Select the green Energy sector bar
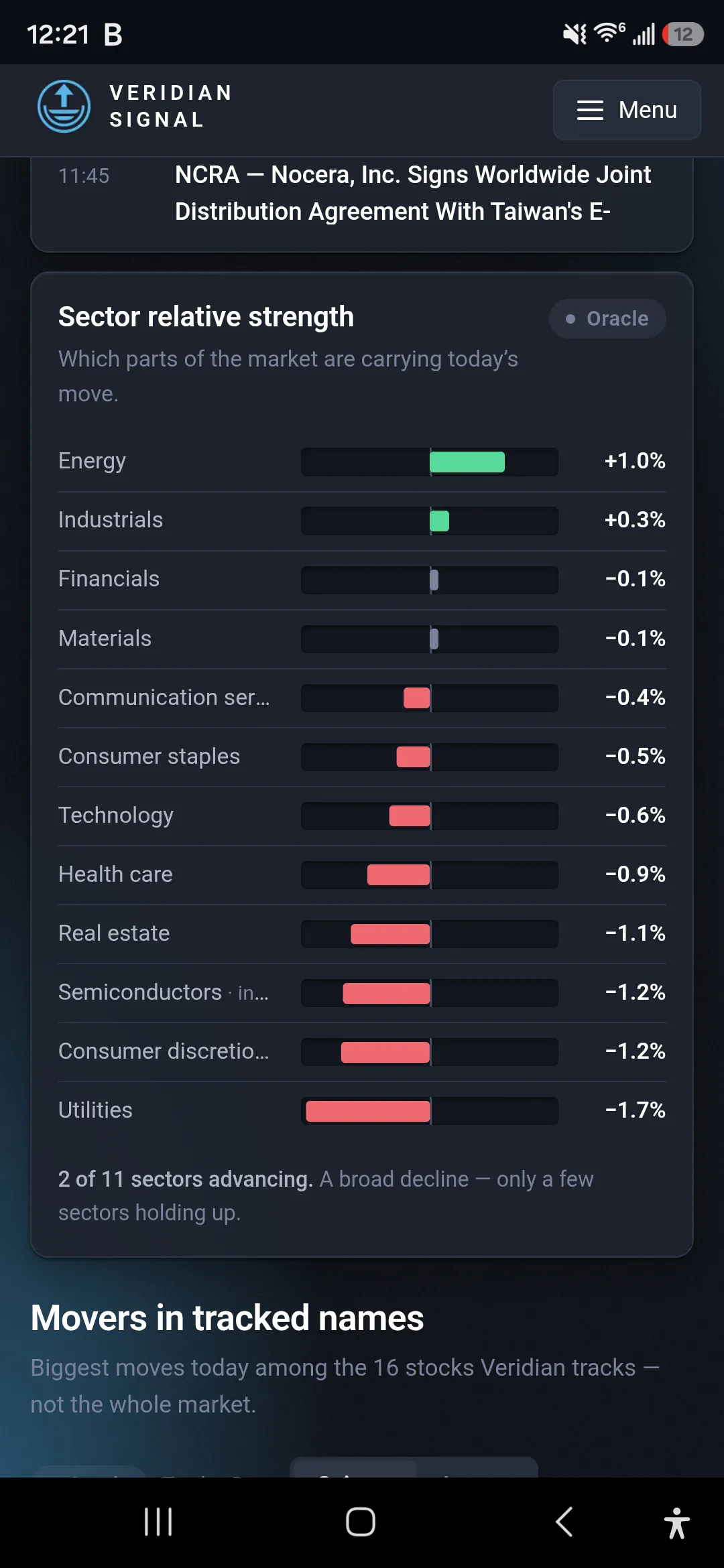 point(467,462)
